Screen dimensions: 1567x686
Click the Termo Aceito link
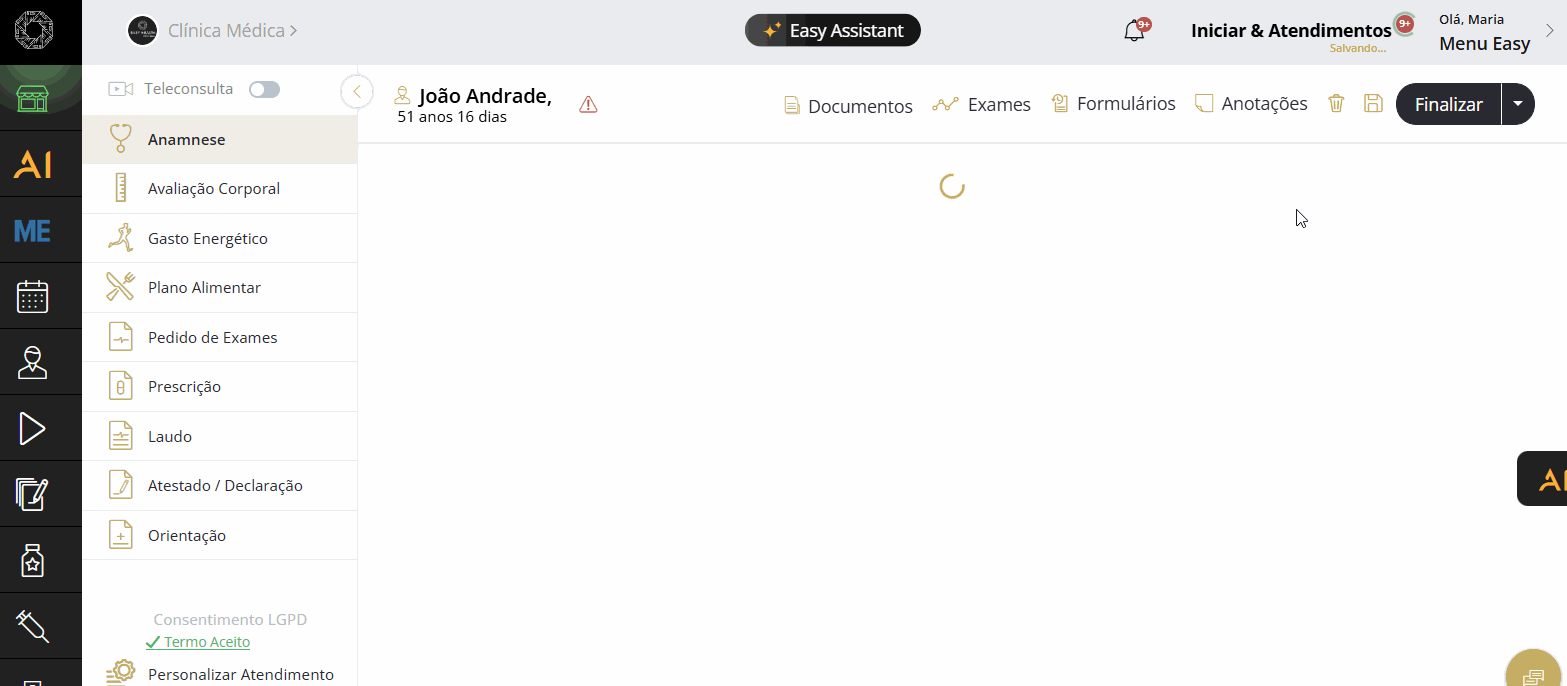206,642
